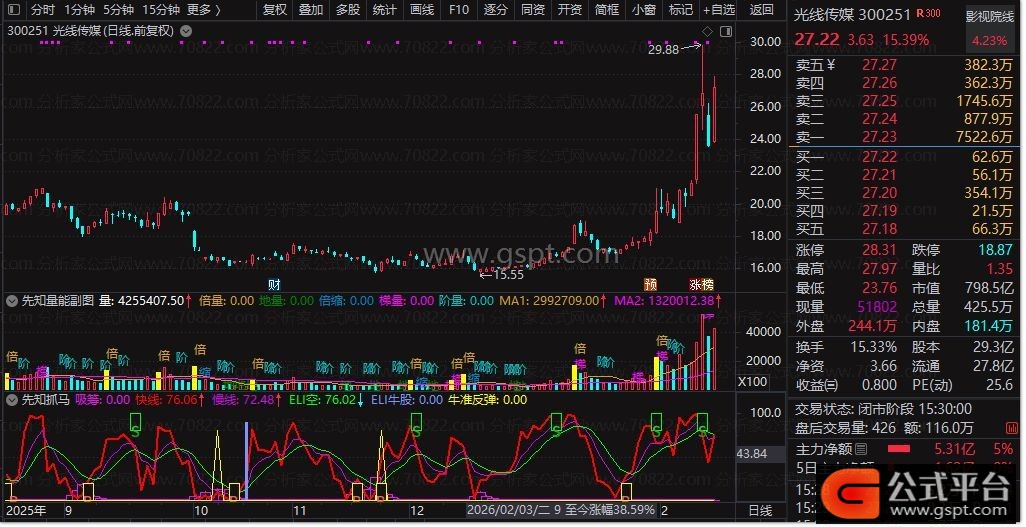Add stock with +自选 button
This screenshot has height=527, width=1026.
pyautogui.click(x=718, y=10)
